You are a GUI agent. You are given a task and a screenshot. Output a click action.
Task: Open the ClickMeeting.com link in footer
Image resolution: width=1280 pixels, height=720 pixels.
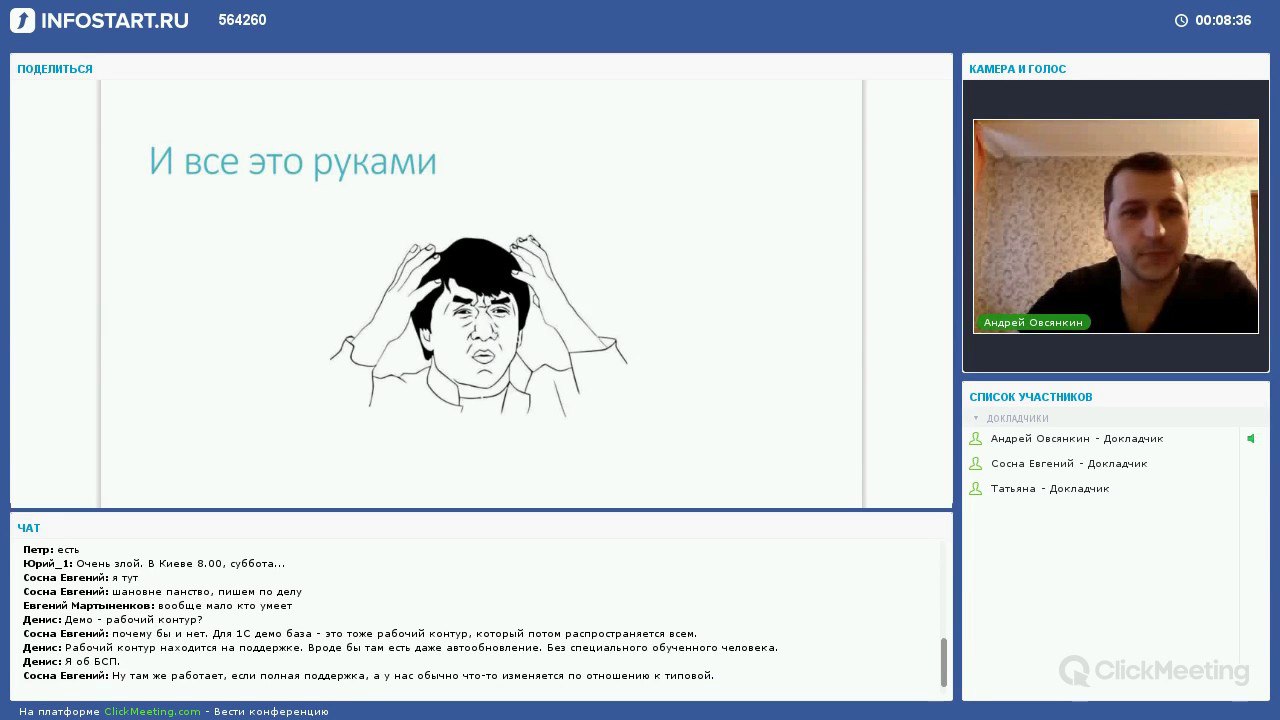pos(152,712)
